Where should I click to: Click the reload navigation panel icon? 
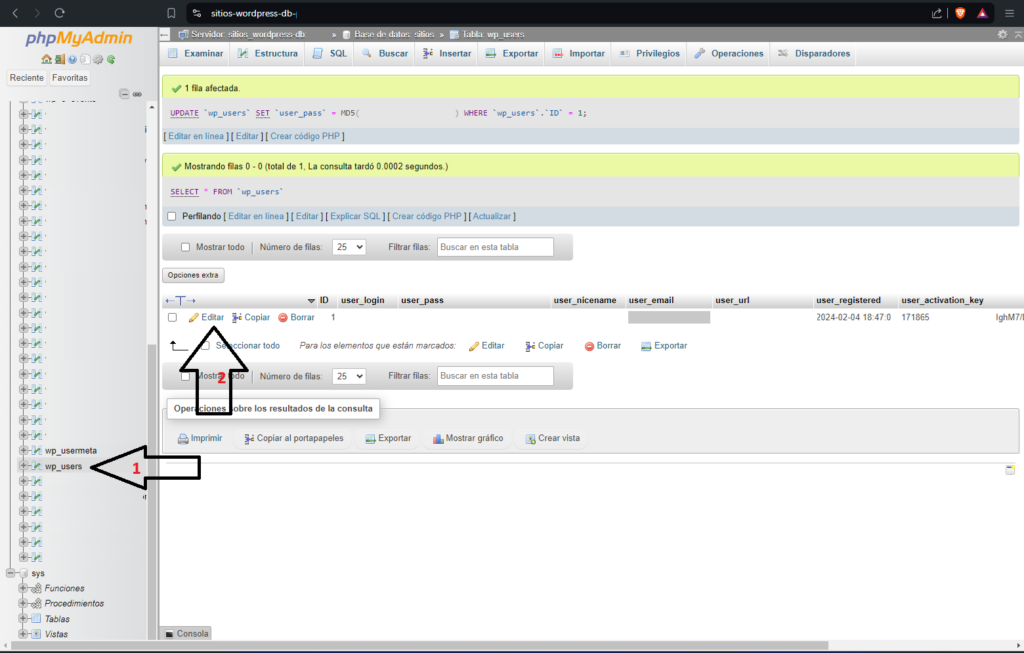point(110,59)
